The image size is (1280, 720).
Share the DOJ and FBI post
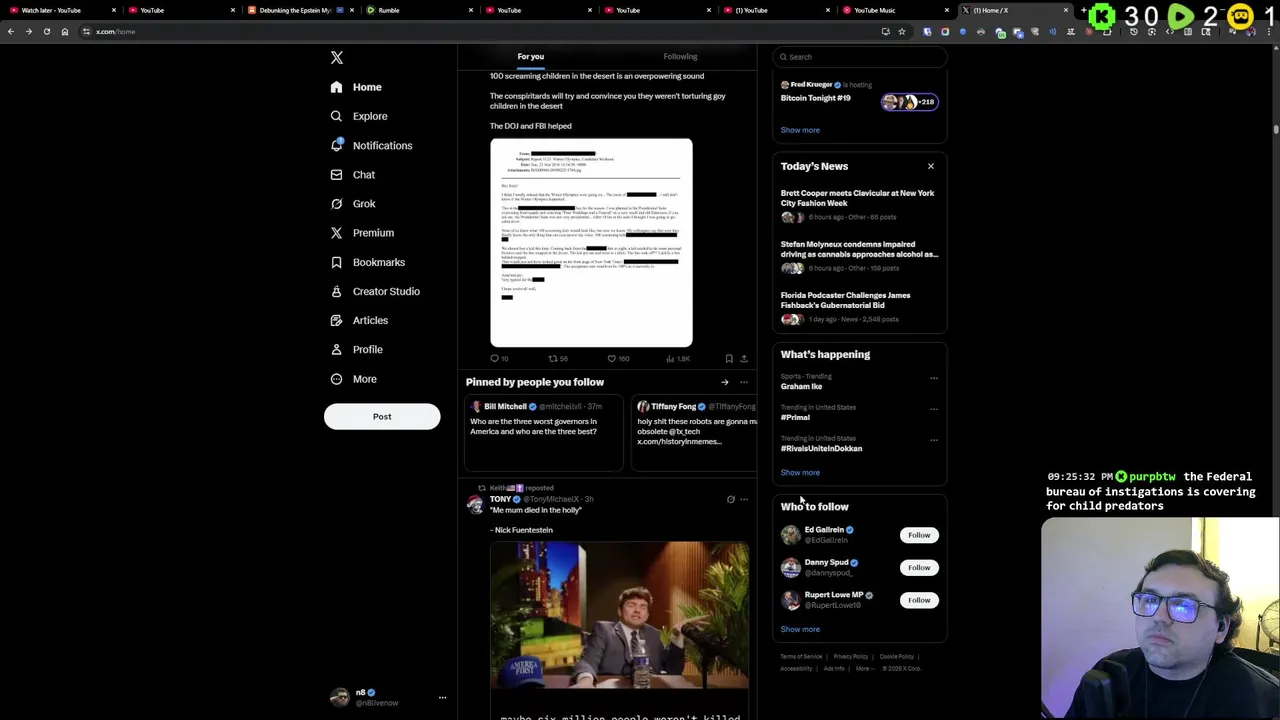click(743, 358)
